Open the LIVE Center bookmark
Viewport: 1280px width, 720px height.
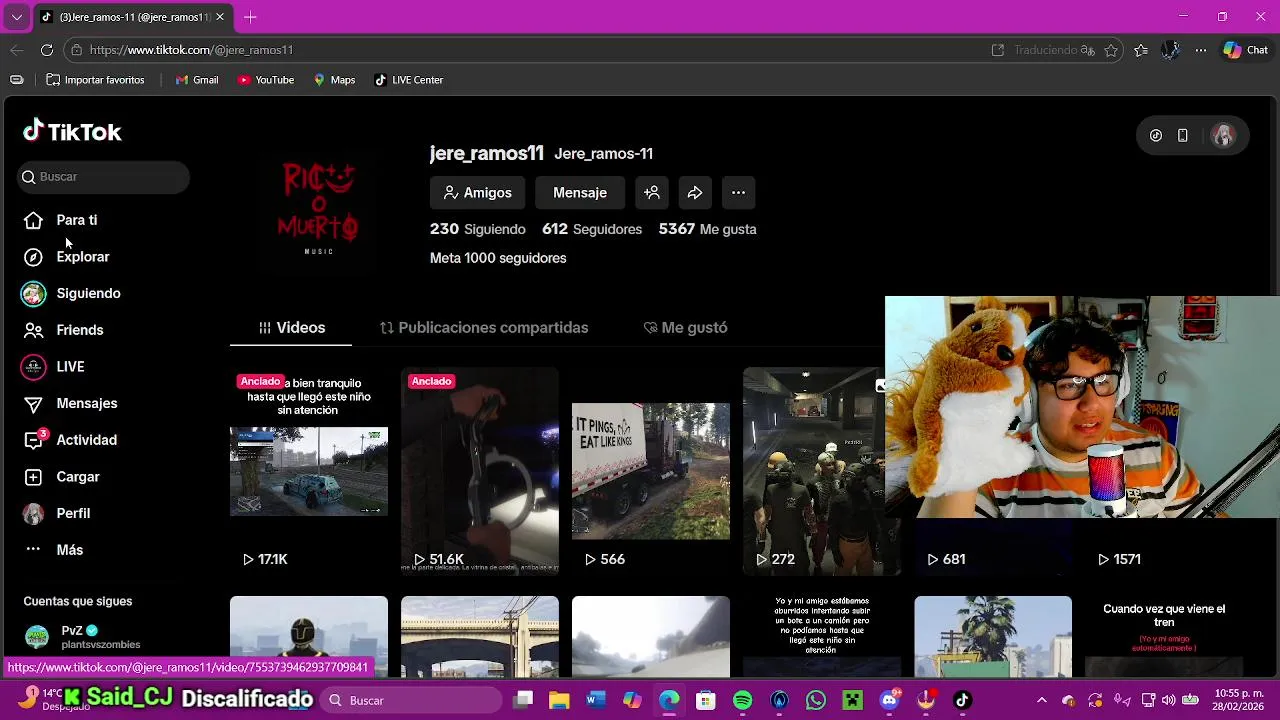point(408,80)
